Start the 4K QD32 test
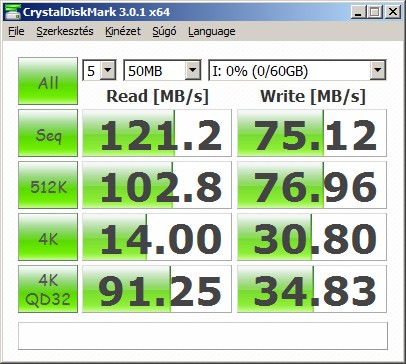 click(48, 289)
